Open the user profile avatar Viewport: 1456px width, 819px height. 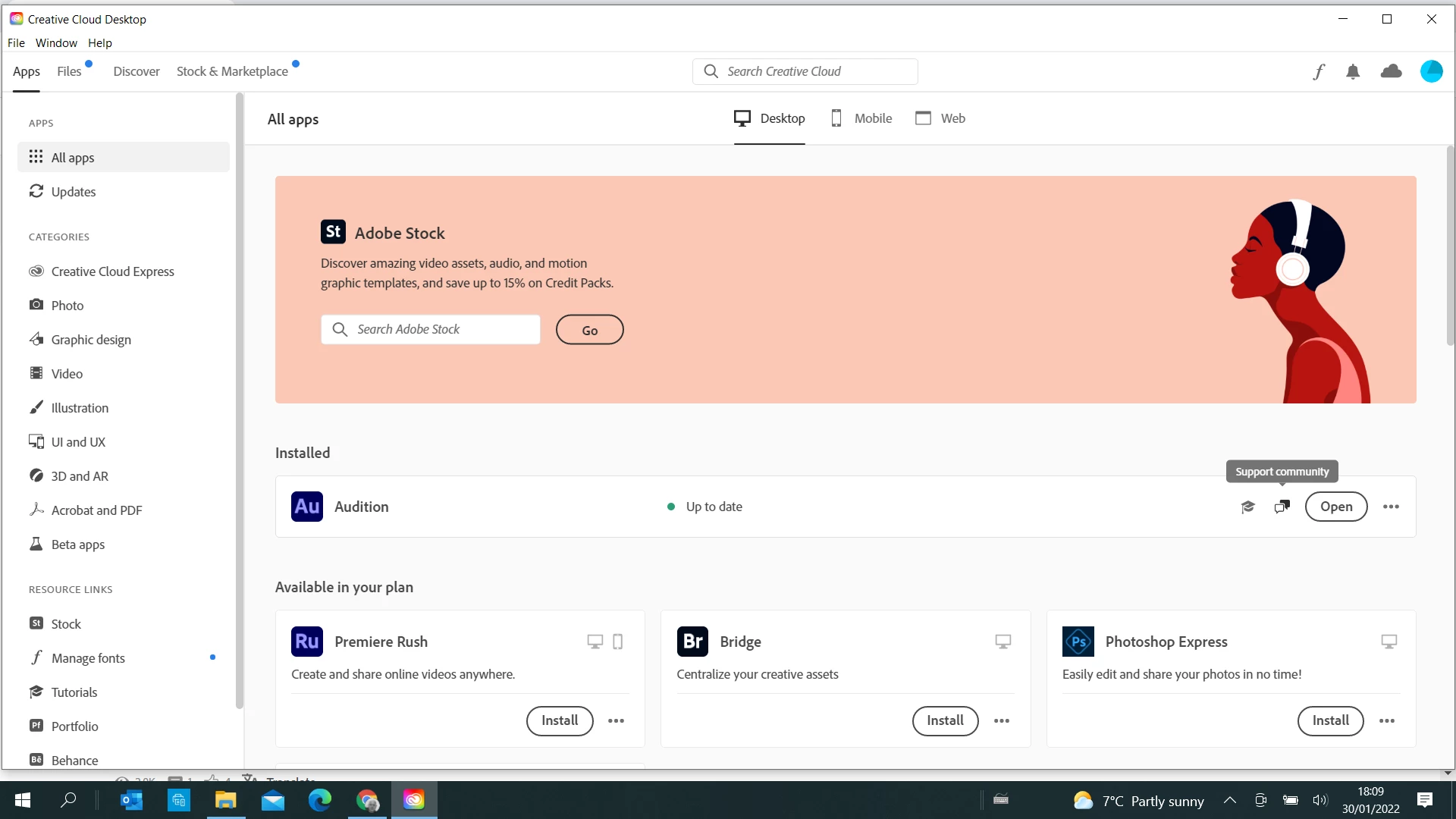[x=1431, y=71]
